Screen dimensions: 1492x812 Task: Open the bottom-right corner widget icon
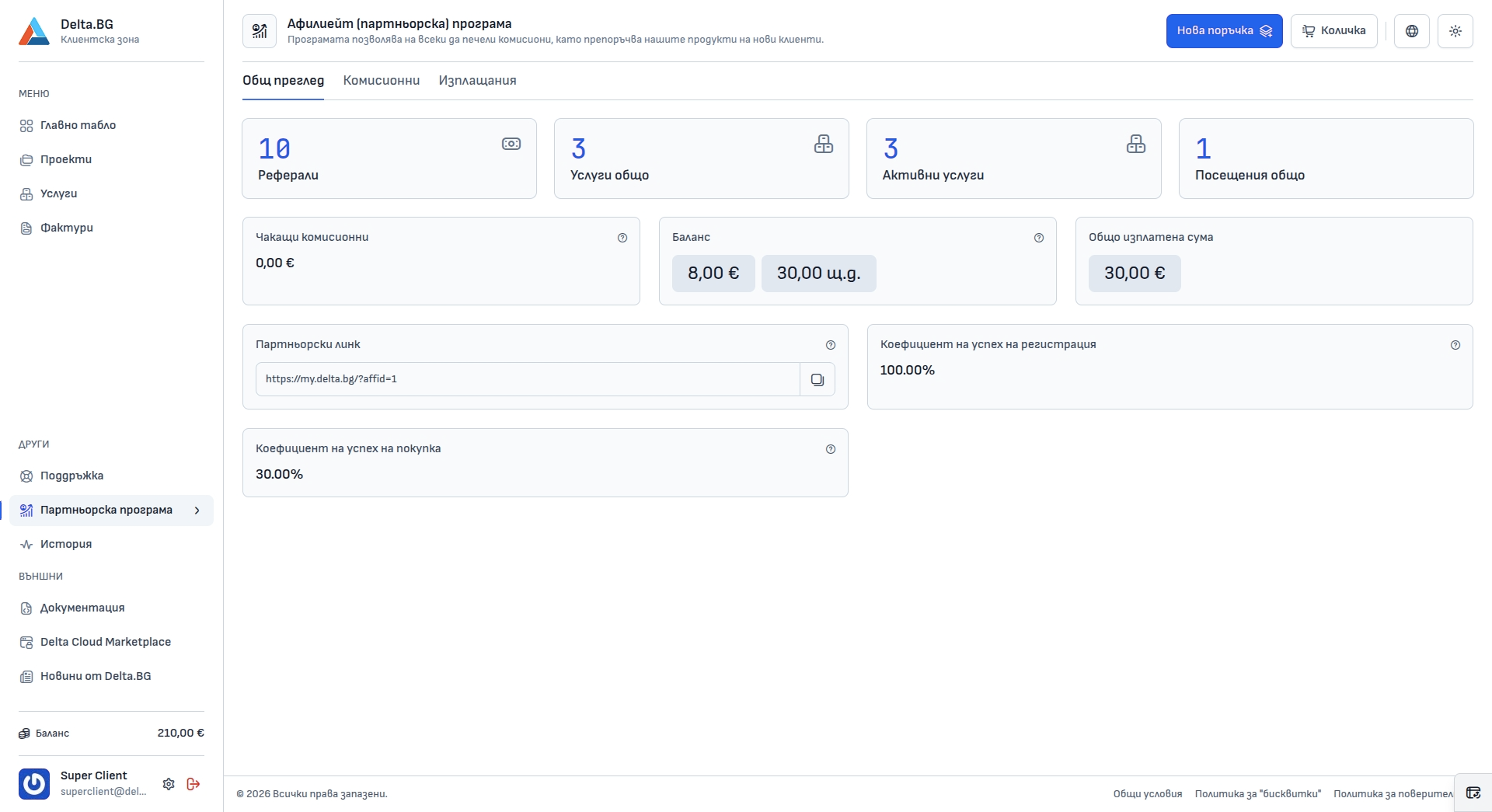click(x=1473, y=793)
